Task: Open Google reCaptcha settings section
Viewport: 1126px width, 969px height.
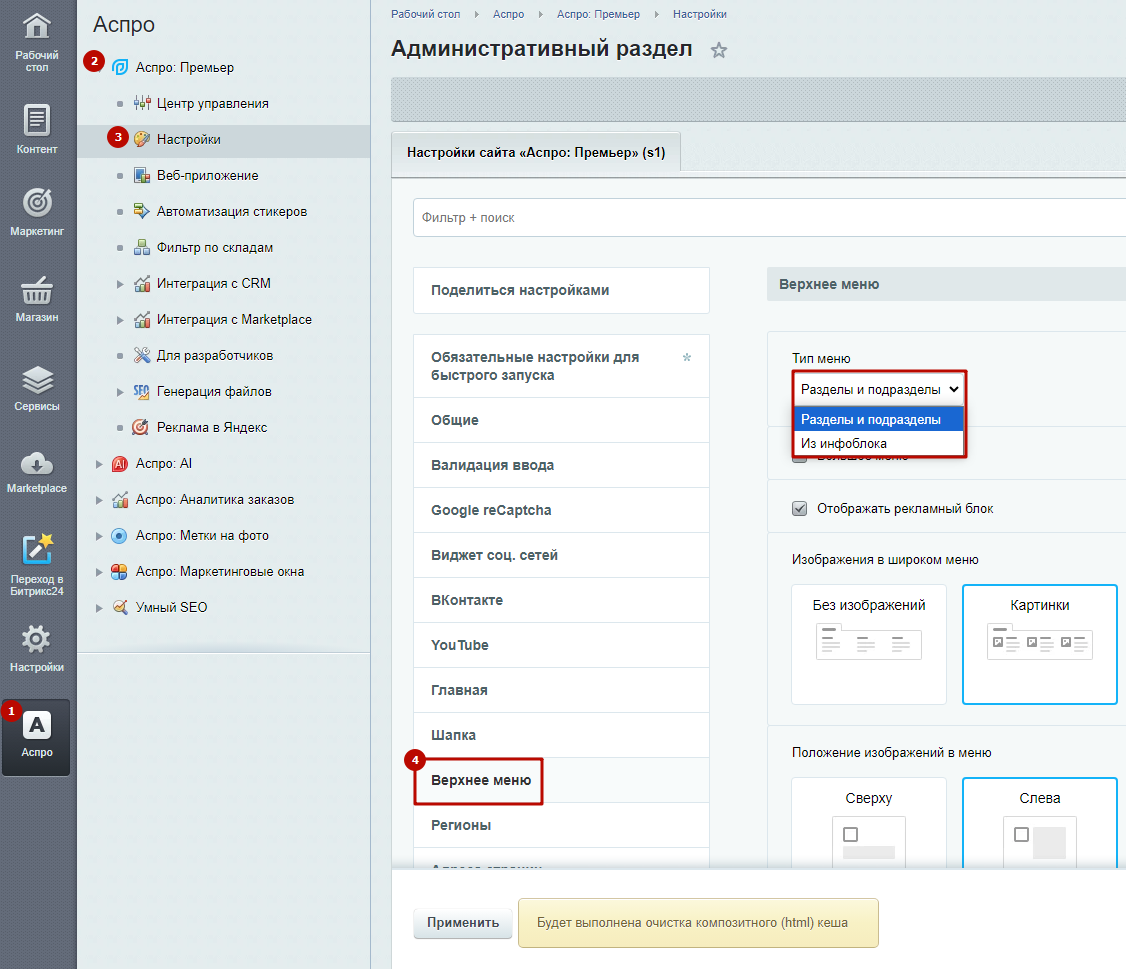Action: (x=561, y=510)
